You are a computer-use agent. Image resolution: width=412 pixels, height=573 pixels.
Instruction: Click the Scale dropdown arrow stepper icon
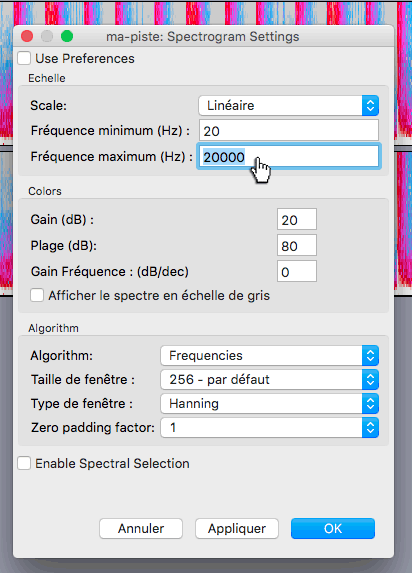pos(370,106)
